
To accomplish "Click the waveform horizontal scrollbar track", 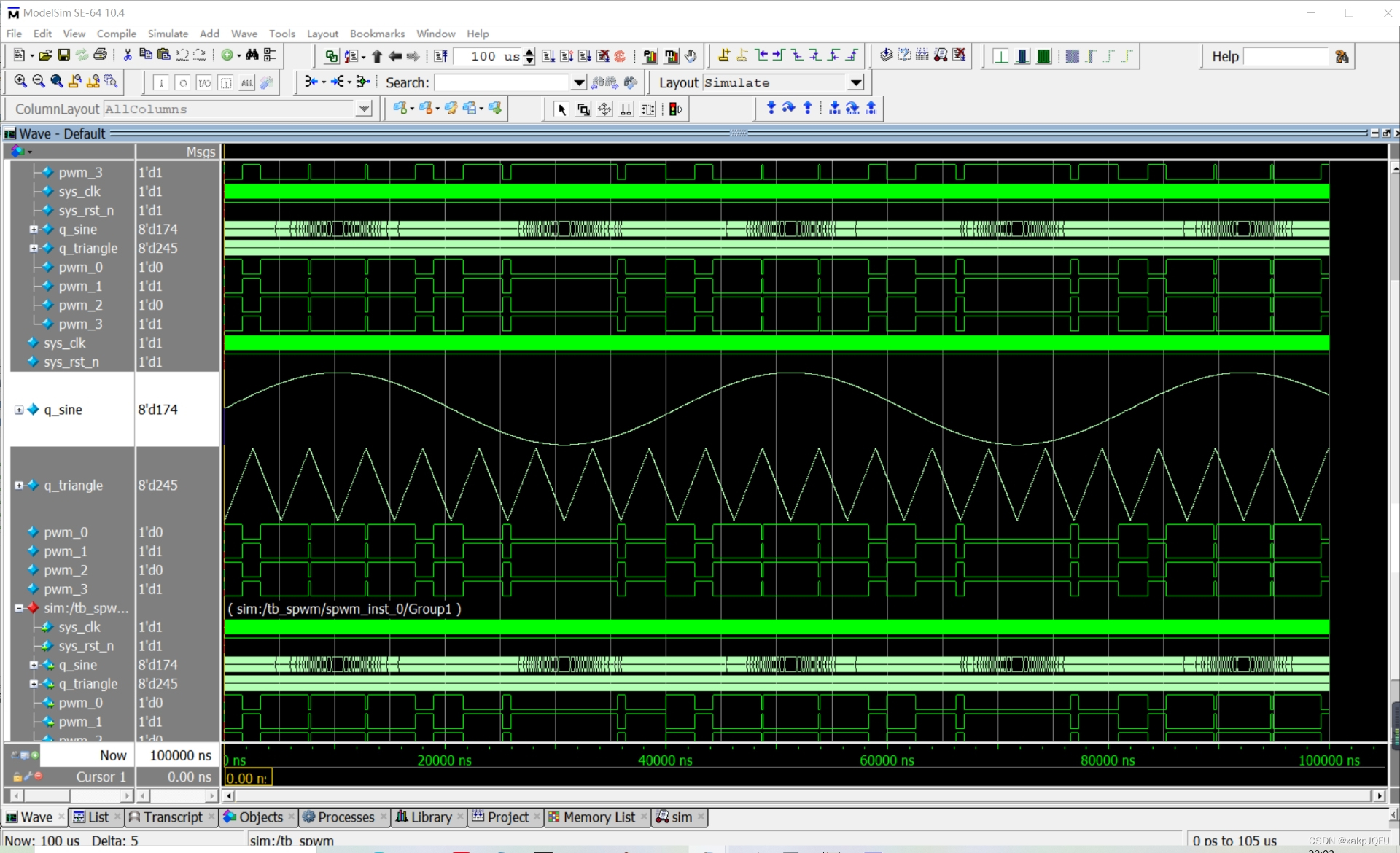I will (802, 795).
